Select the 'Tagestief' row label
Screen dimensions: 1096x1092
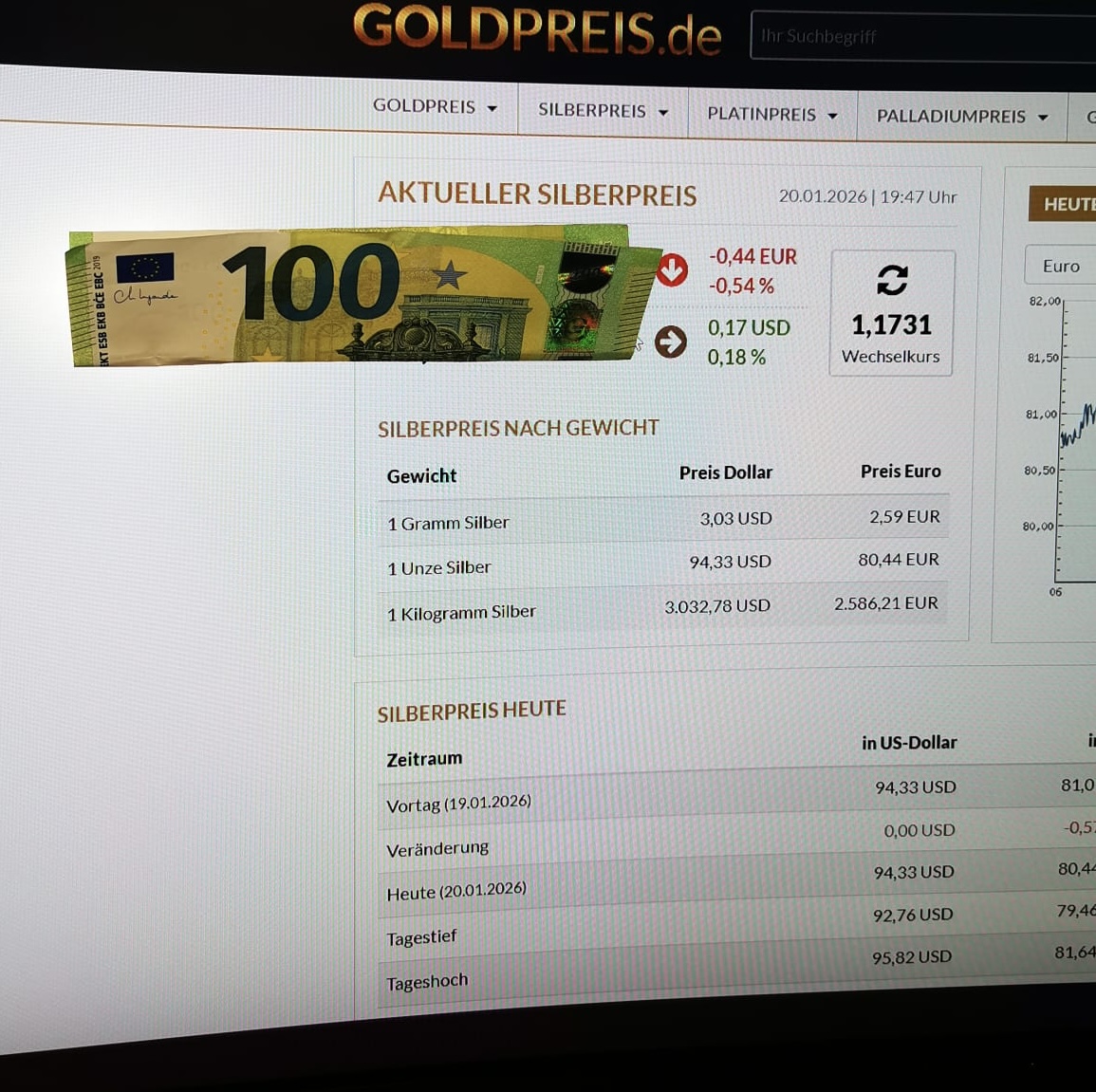(x=421, y=937)
